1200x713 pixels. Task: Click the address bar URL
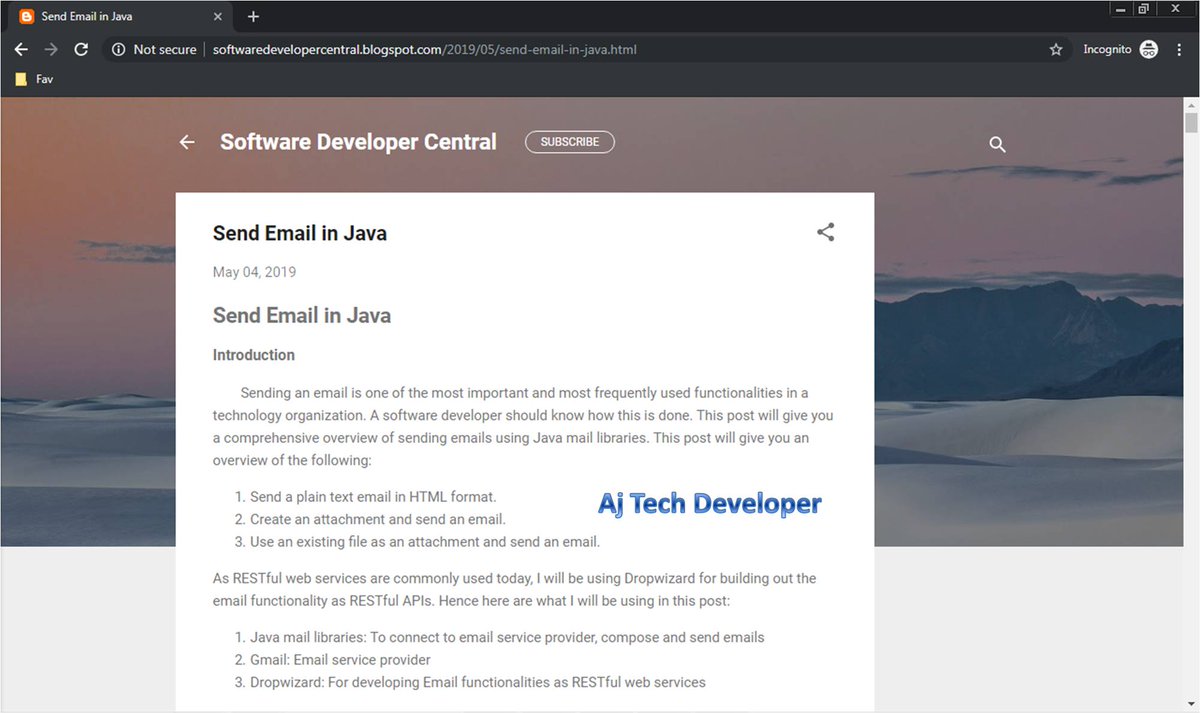coord(424,49)
